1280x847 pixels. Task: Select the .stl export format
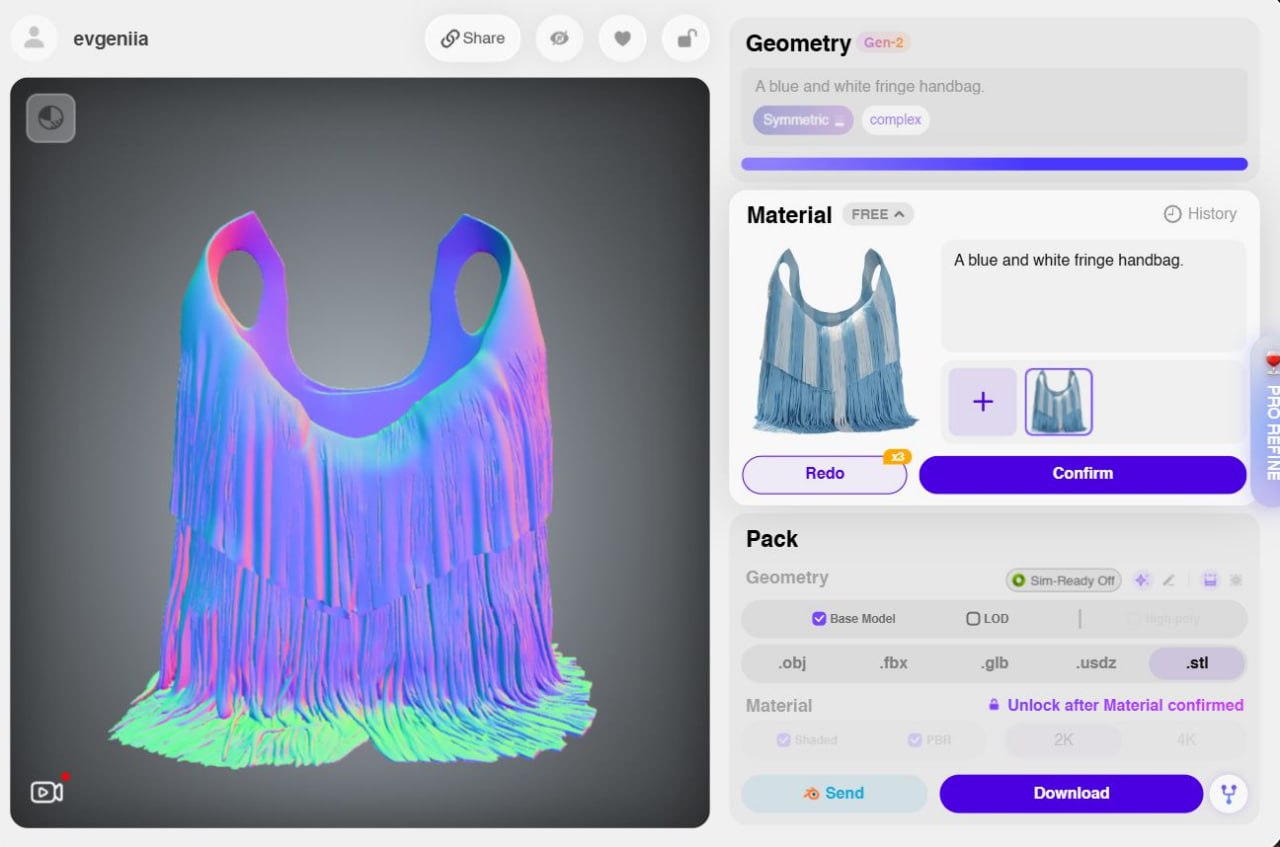(x=1197, y=663)
